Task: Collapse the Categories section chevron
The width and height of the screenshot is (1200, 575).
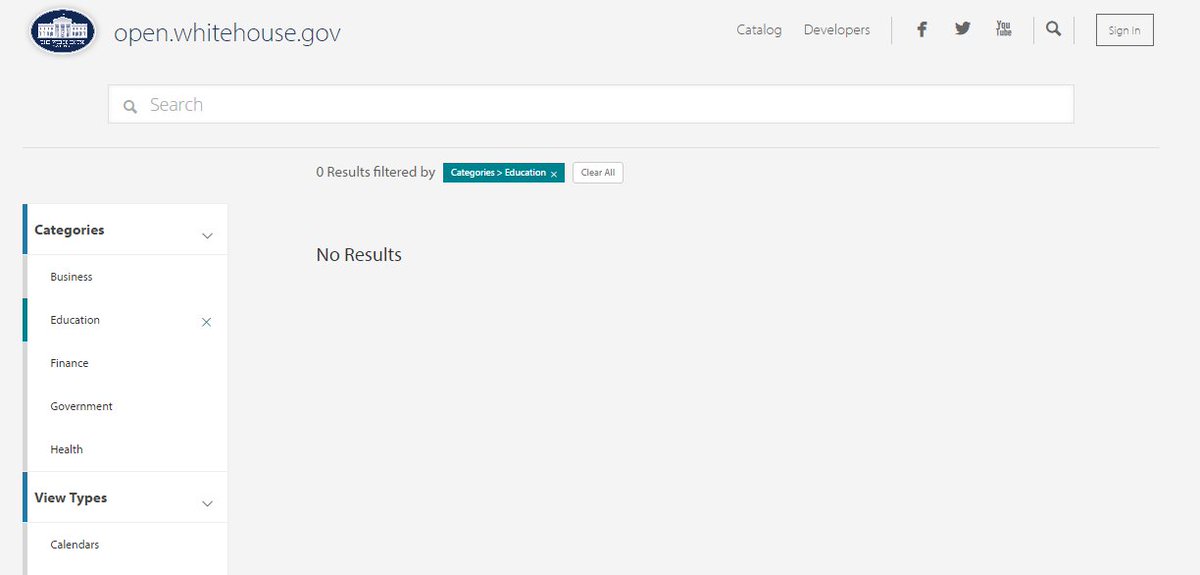Action: click(x=207, y=236)
